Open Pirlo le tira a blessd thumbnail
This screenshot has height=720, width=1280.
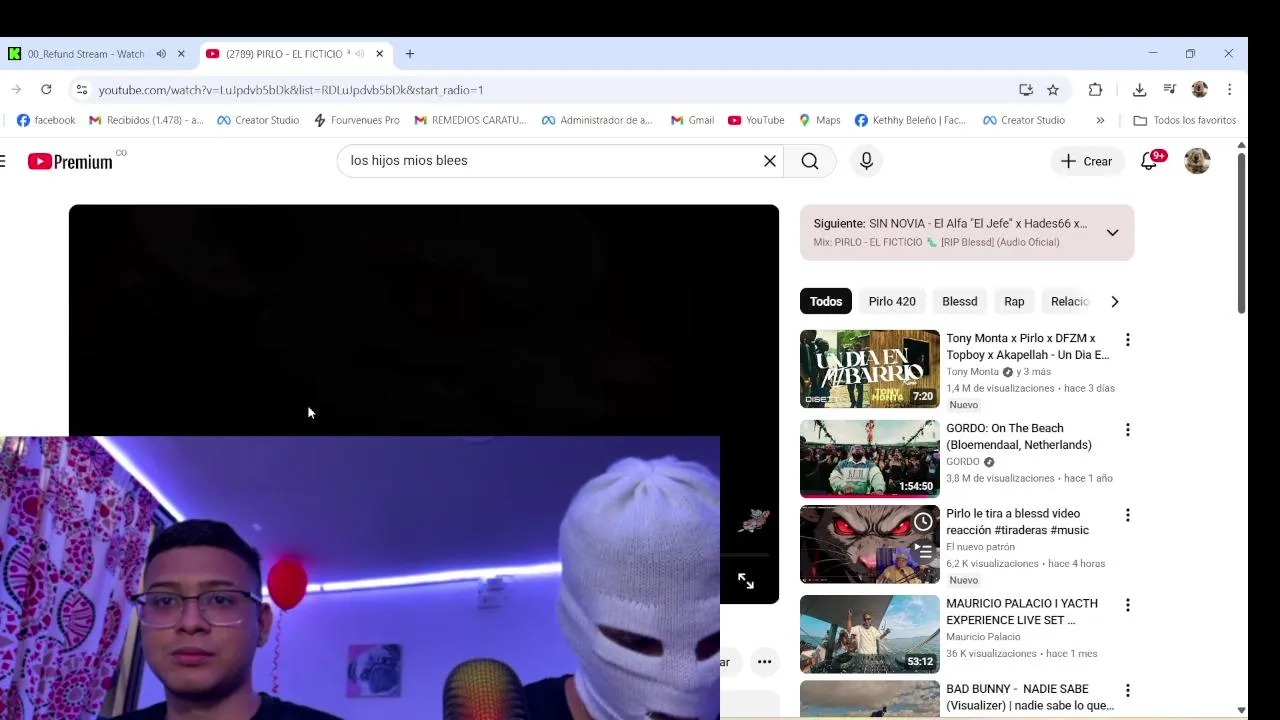[870, 544]
